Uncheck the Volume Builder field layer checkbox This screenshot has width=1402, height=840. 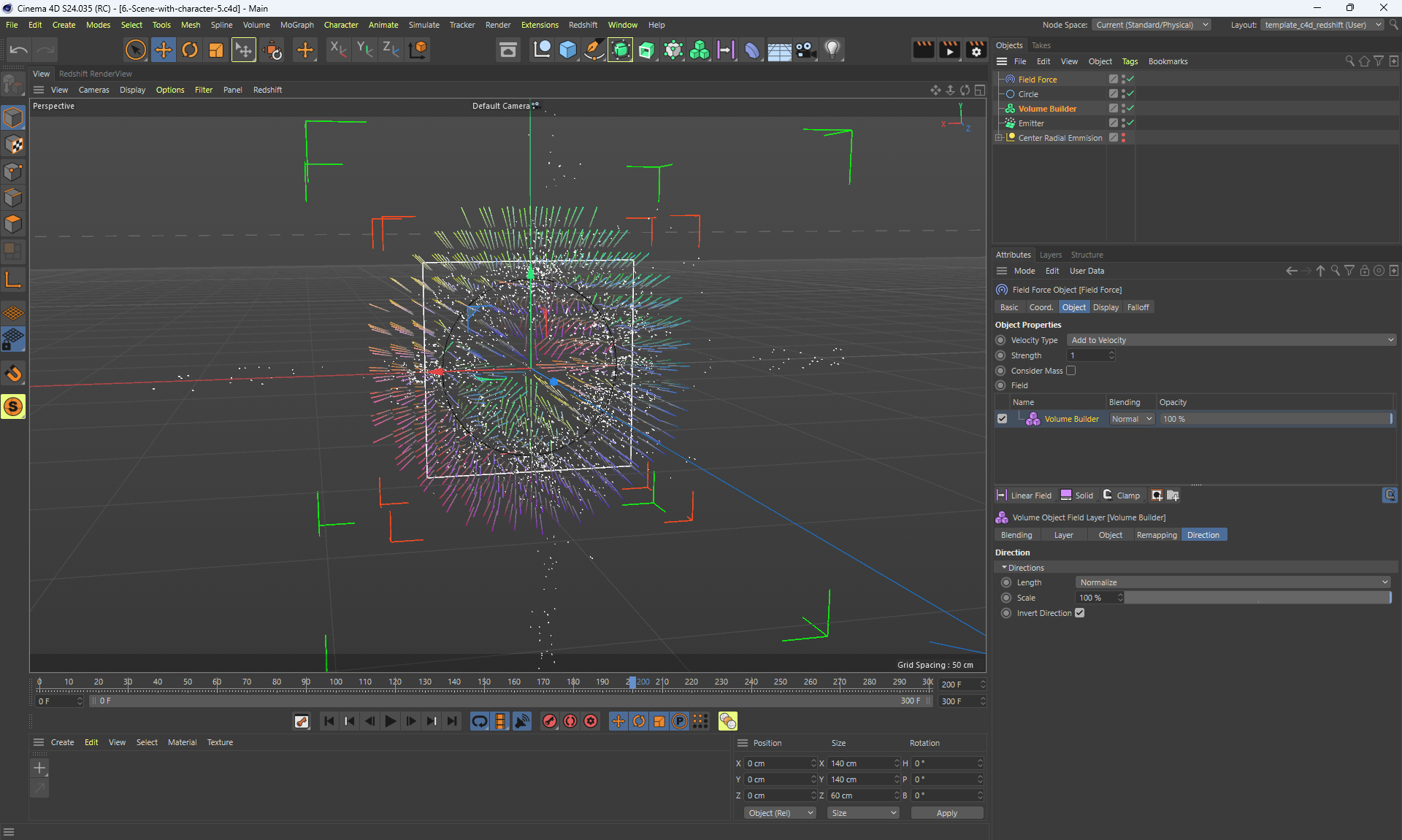[1002, 419]
